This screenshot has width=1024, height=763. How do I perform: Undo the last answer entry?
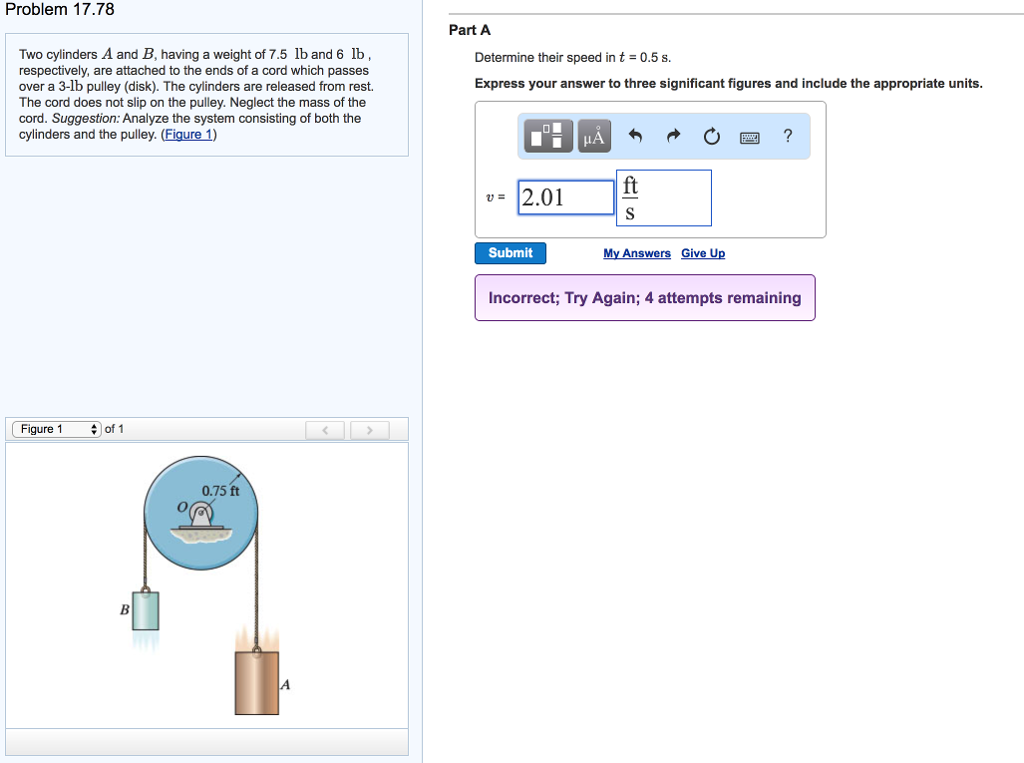click(x=636, y=136)
